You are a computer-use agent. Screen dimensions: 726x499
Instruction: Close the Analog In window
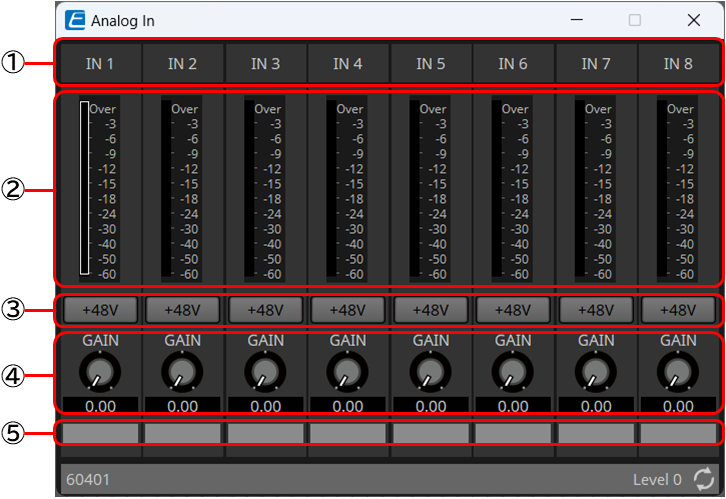point(694,20)
